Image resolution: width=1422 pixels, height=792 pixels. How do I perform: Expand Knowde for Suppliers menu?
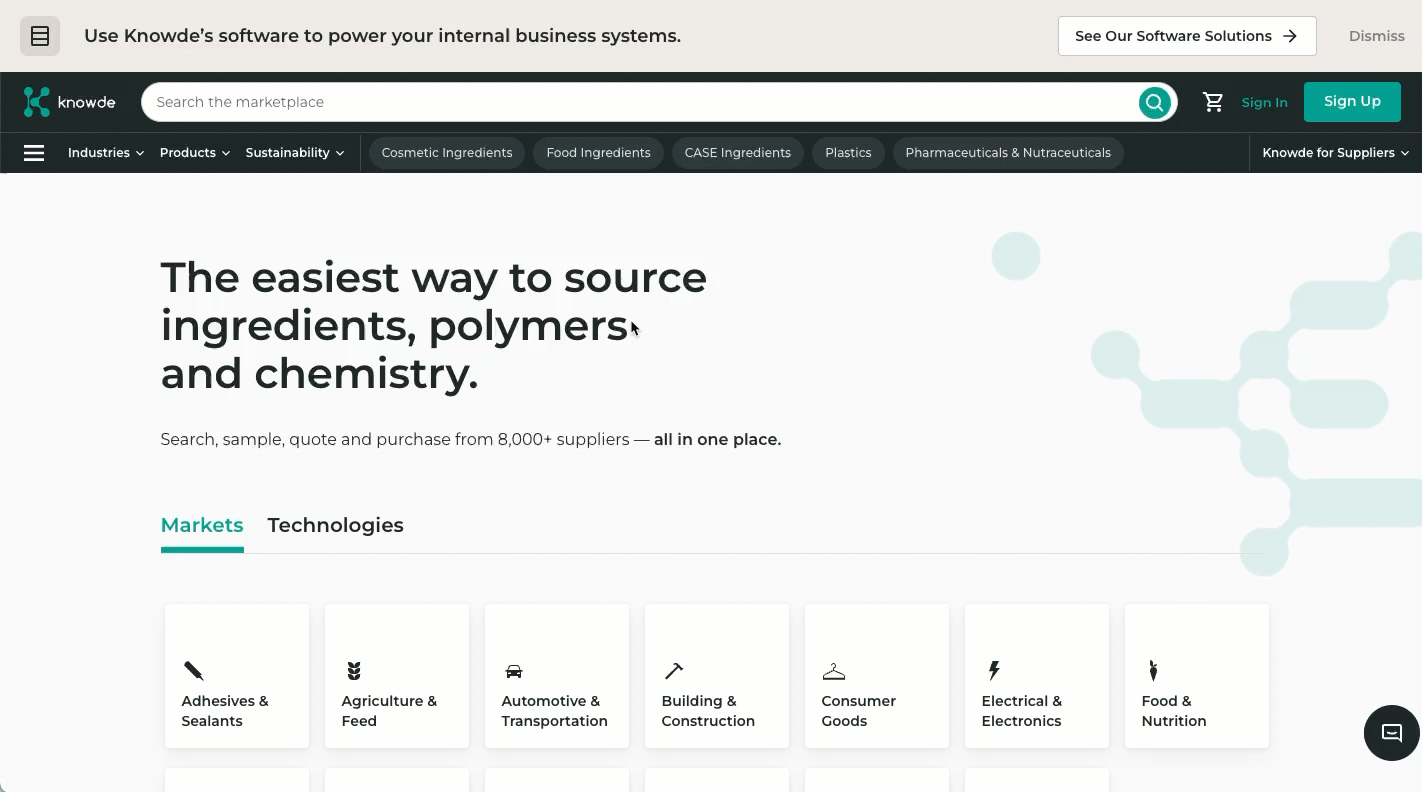point(1336,153)
